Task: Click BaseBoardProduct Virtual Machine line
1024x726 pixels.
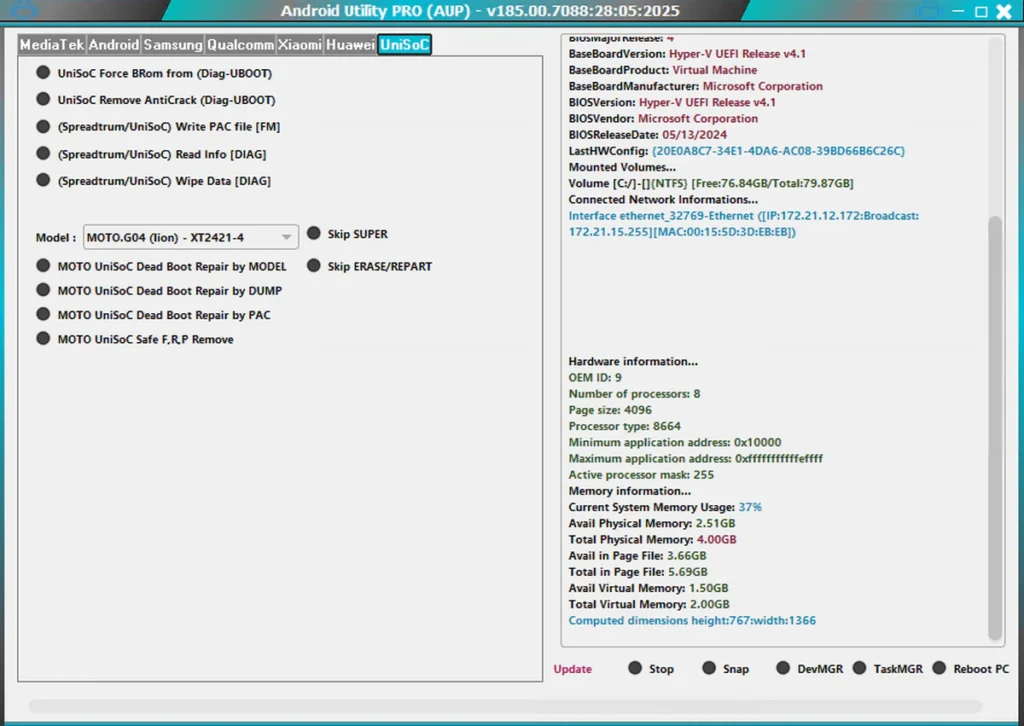Action: (663, 70)
